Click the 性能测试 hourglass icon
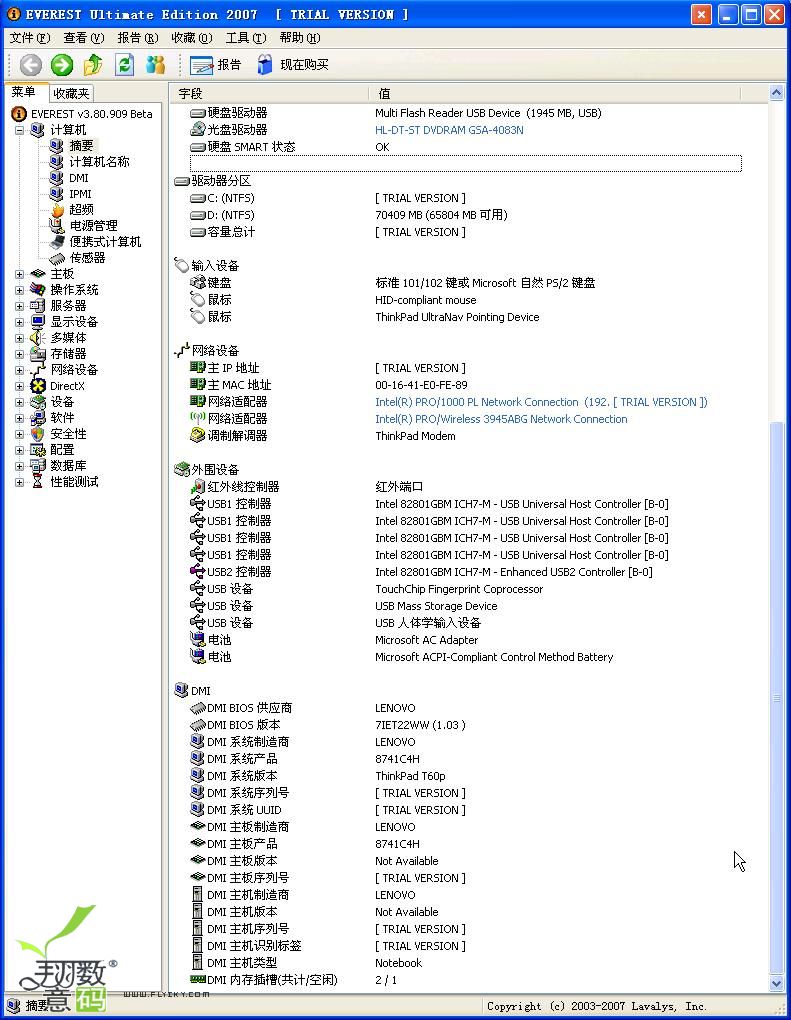 pyautogui.click(x=38, y=482)
